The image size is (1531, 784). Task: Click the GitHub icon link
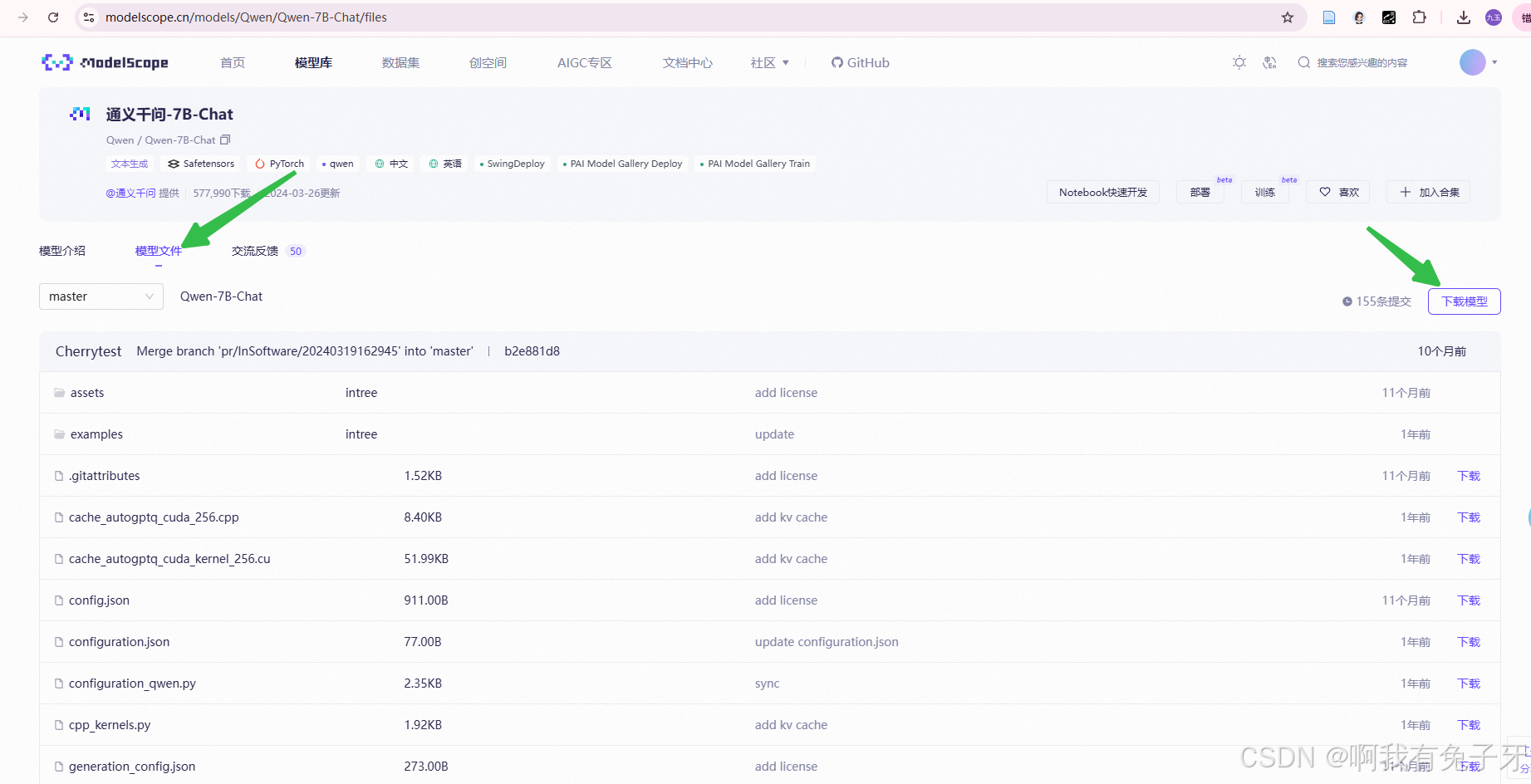coord(837,62)
